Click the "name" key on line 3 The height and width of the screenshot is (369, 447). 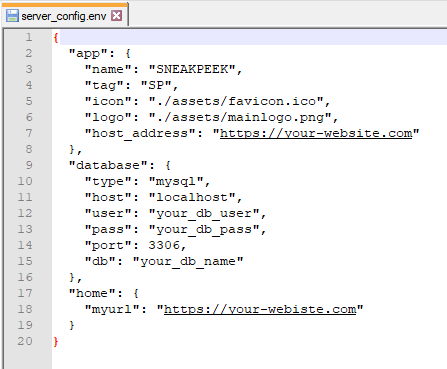108,69
